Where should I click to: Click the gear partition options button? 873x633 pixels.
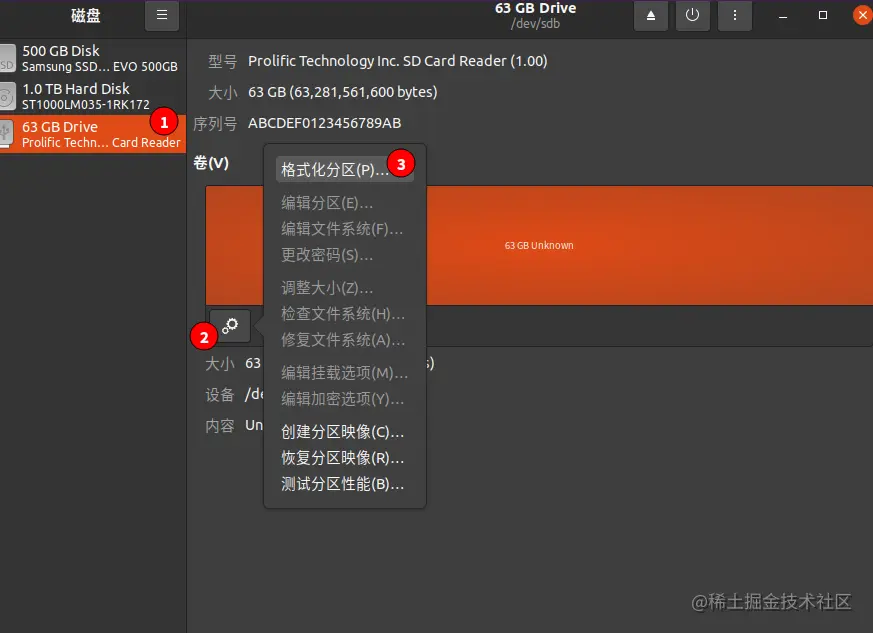point(231,325)
